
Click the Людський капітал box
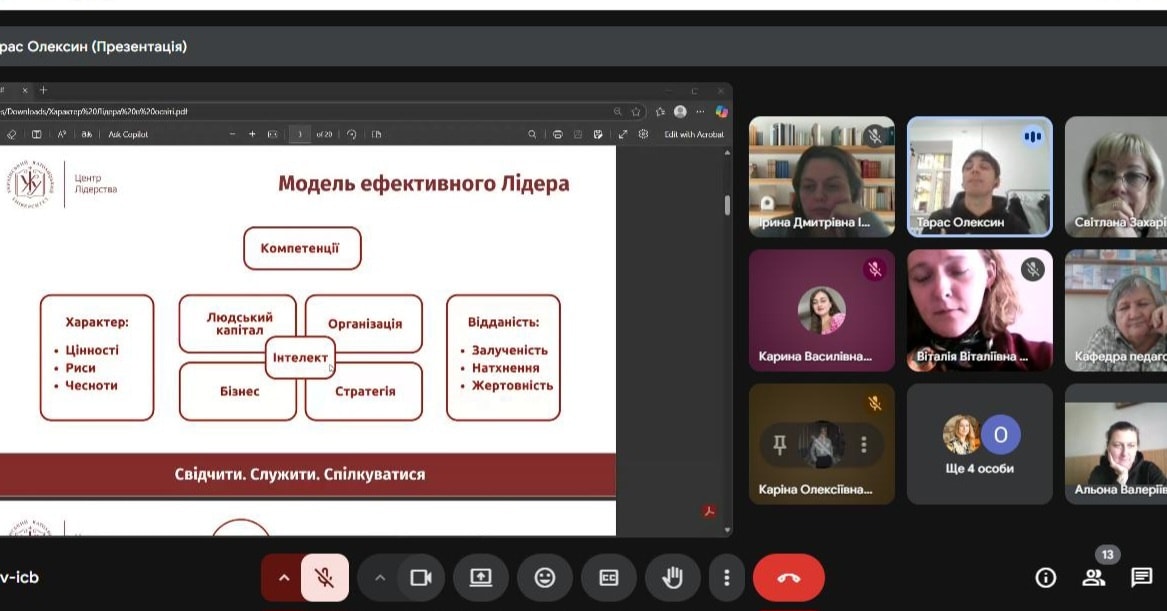(x=239, y=324)
